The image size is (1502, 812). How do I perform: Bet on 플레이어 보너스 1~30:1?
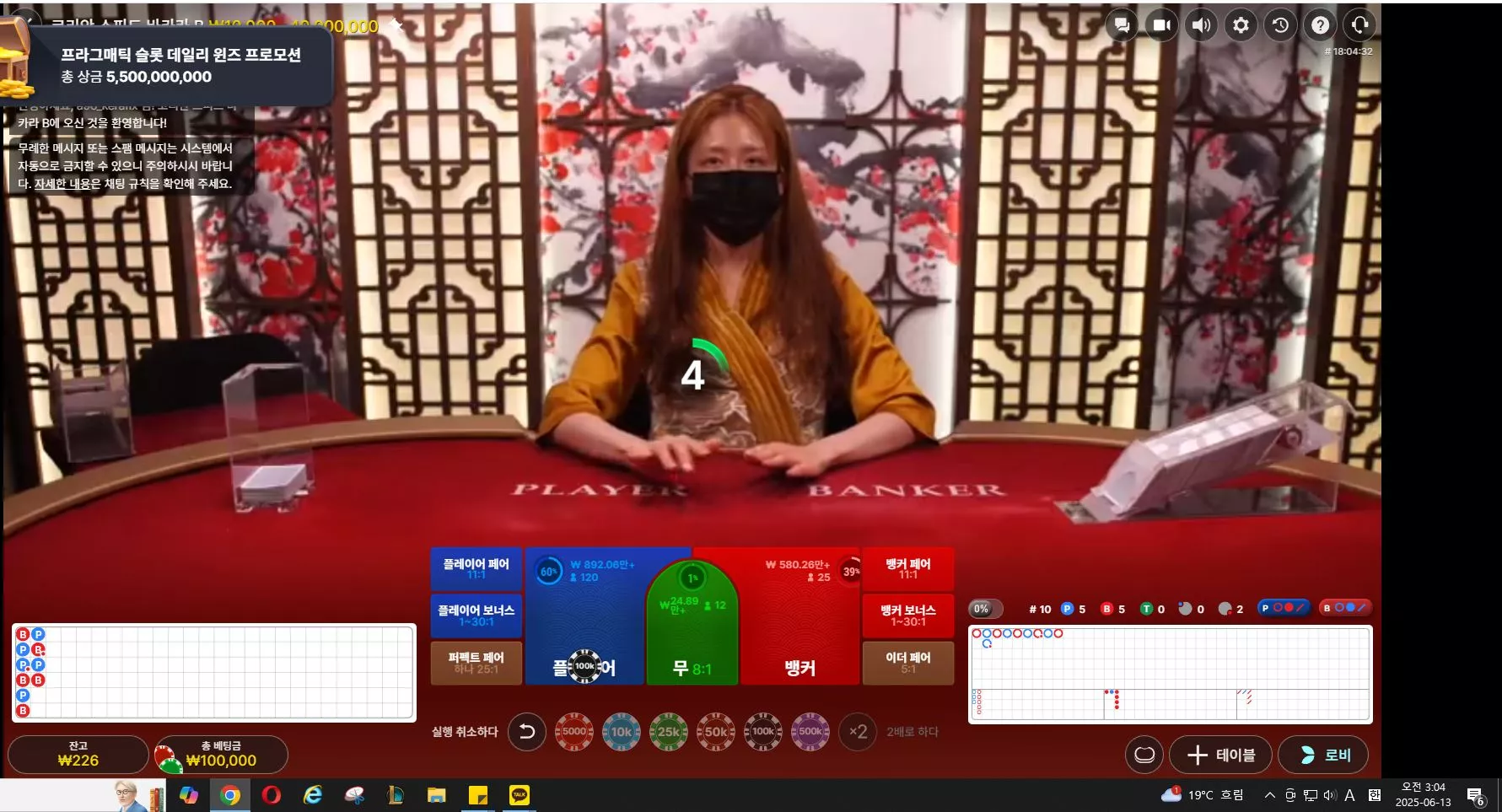pos(476,616)
